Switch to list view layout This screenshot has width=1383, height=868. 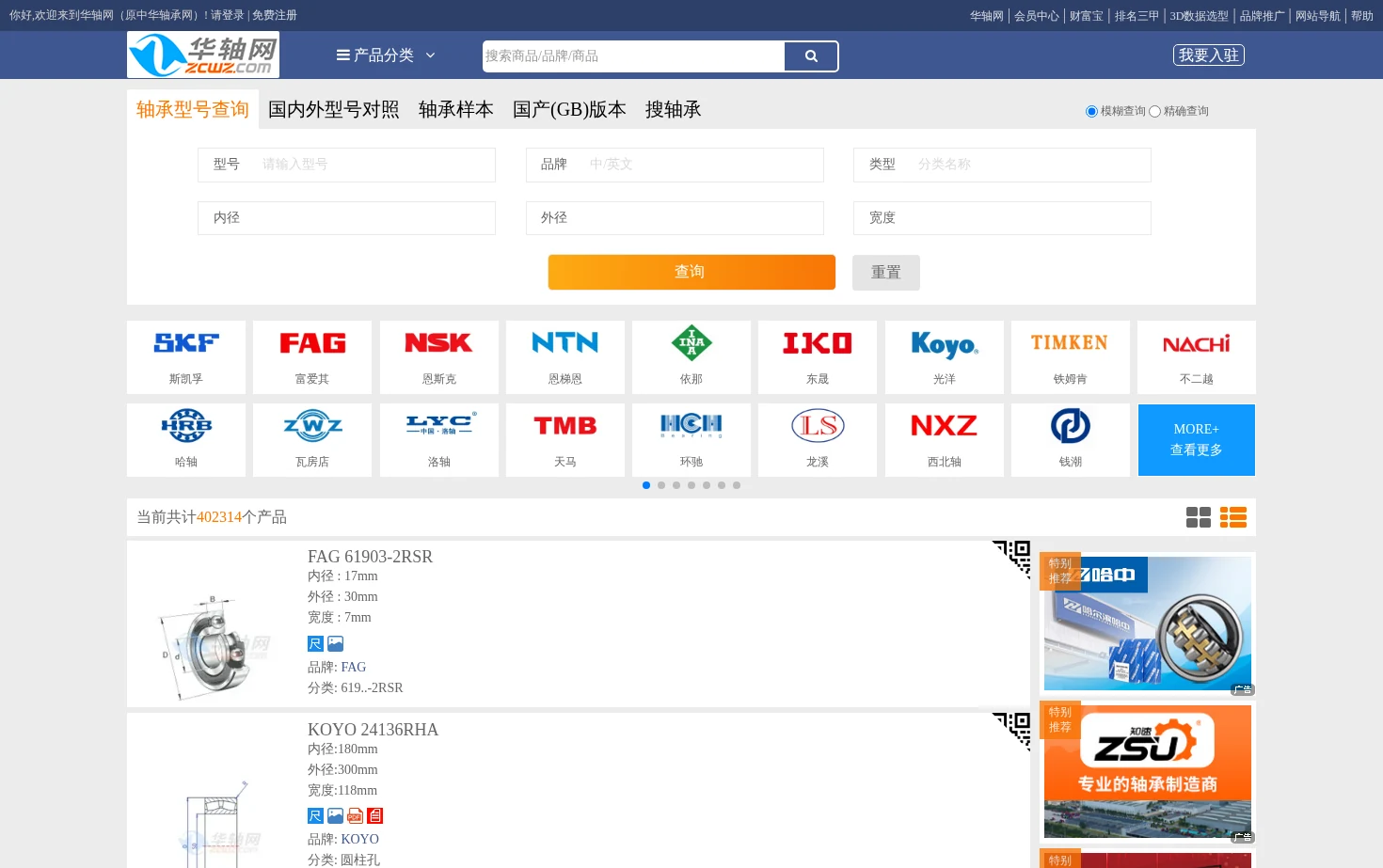pyautogui.click(x=1233, y=517)
